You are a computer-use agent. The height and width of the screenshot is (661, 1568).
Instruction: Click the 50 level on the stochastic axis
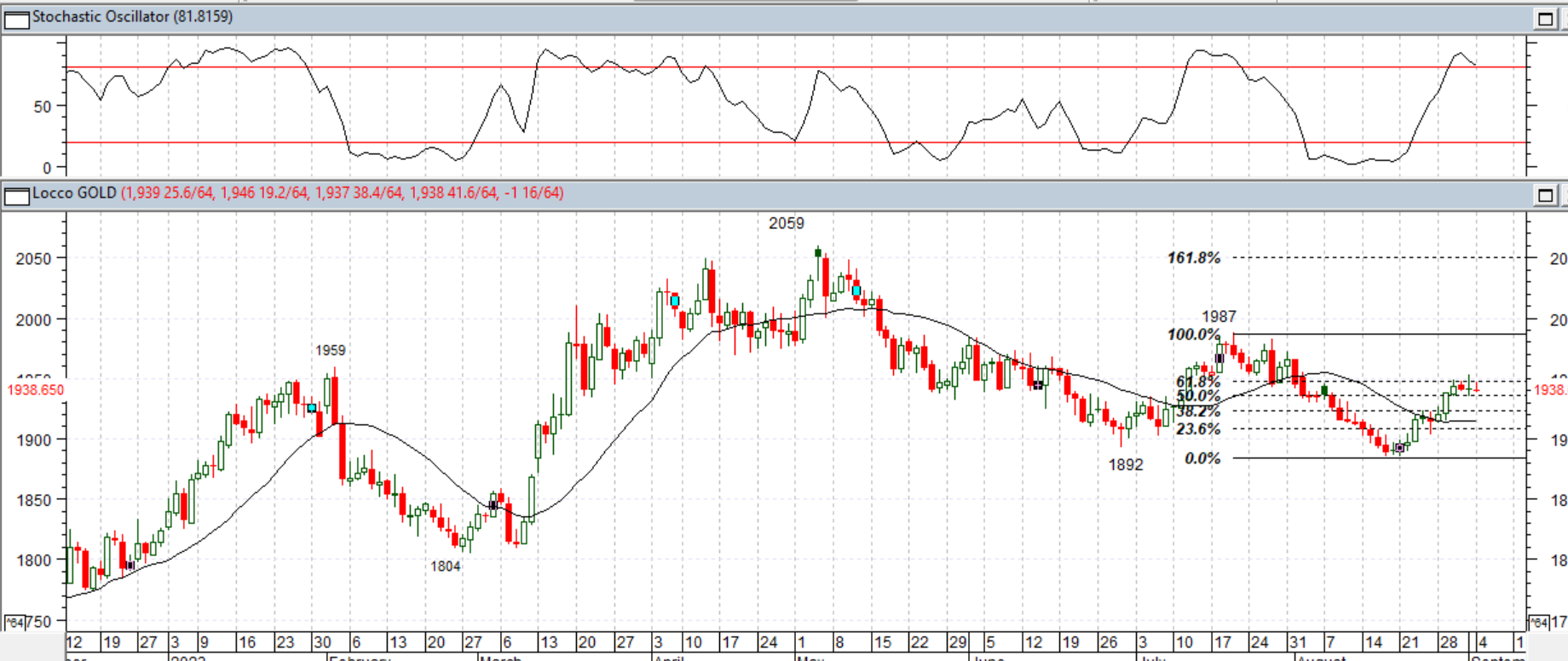pos(43,107)
